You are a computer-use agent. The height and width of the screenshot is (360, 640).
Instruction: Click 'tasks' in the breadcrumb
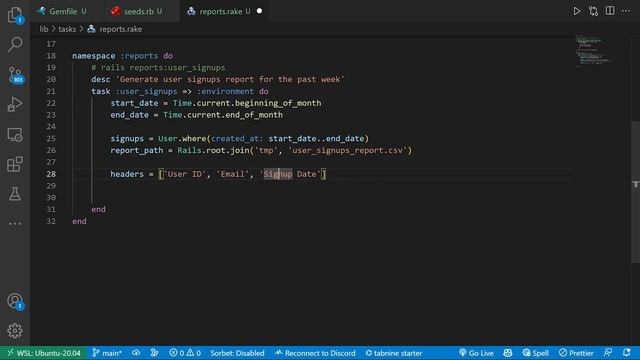(67, 29)
